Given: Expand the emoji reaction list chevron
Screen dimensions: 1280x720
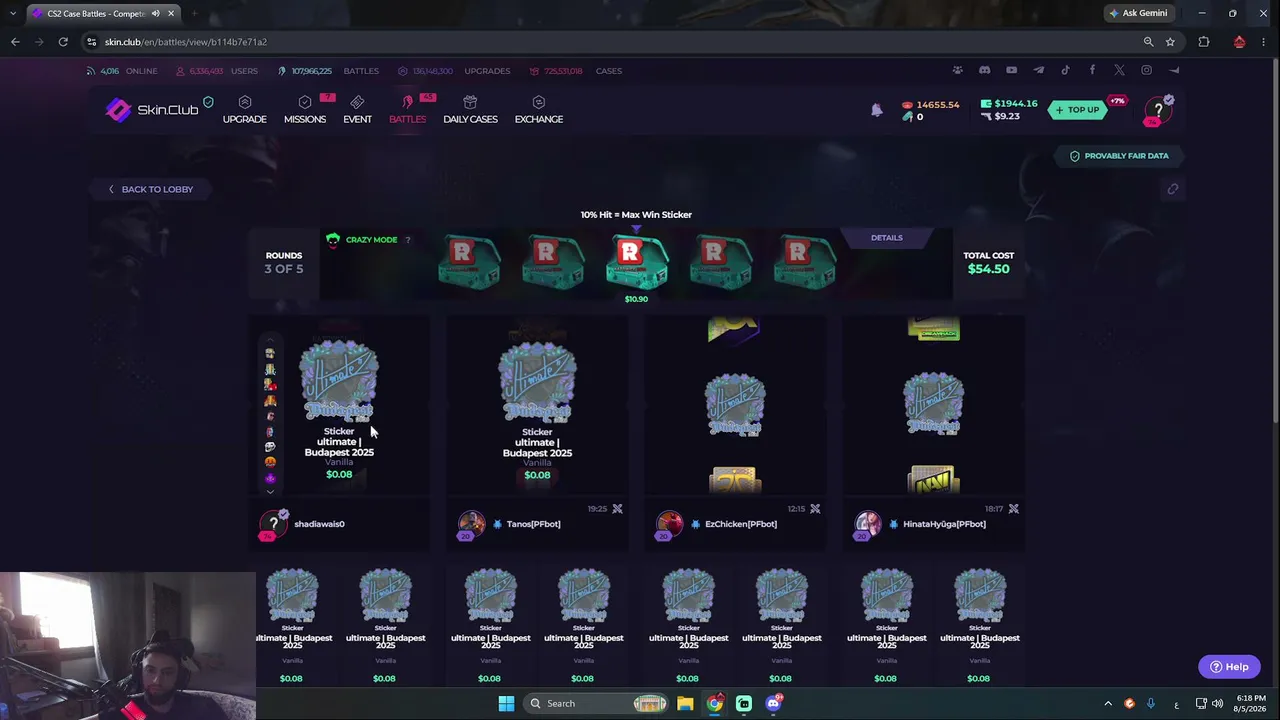Looking at the screenshot, I should (x=270, y=491).
